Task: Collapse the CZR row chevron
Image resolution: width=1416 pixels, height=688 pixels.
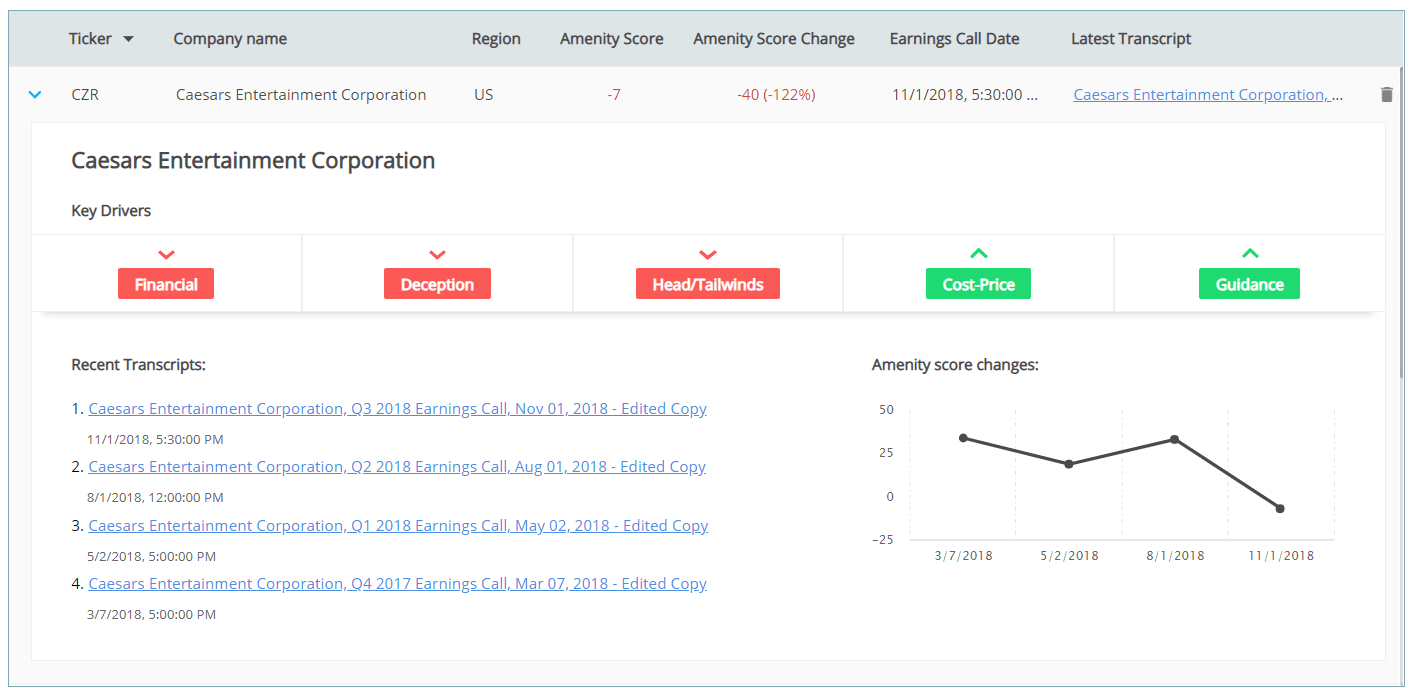Action: tap(36, 95)
